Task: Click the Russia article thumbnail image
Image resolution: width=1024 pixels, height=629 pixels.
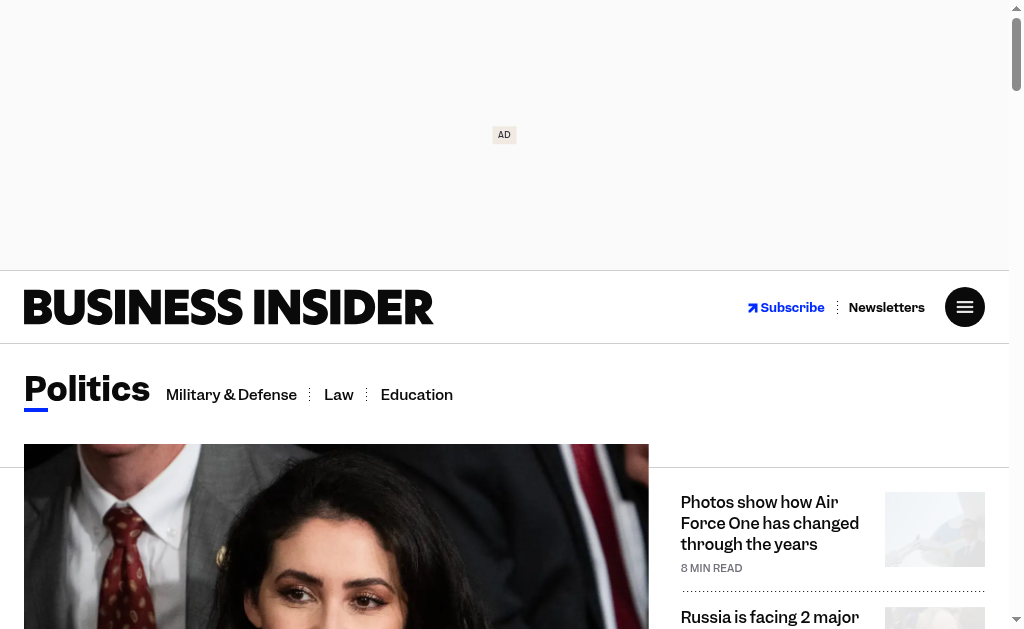Action: coord(935,618)
